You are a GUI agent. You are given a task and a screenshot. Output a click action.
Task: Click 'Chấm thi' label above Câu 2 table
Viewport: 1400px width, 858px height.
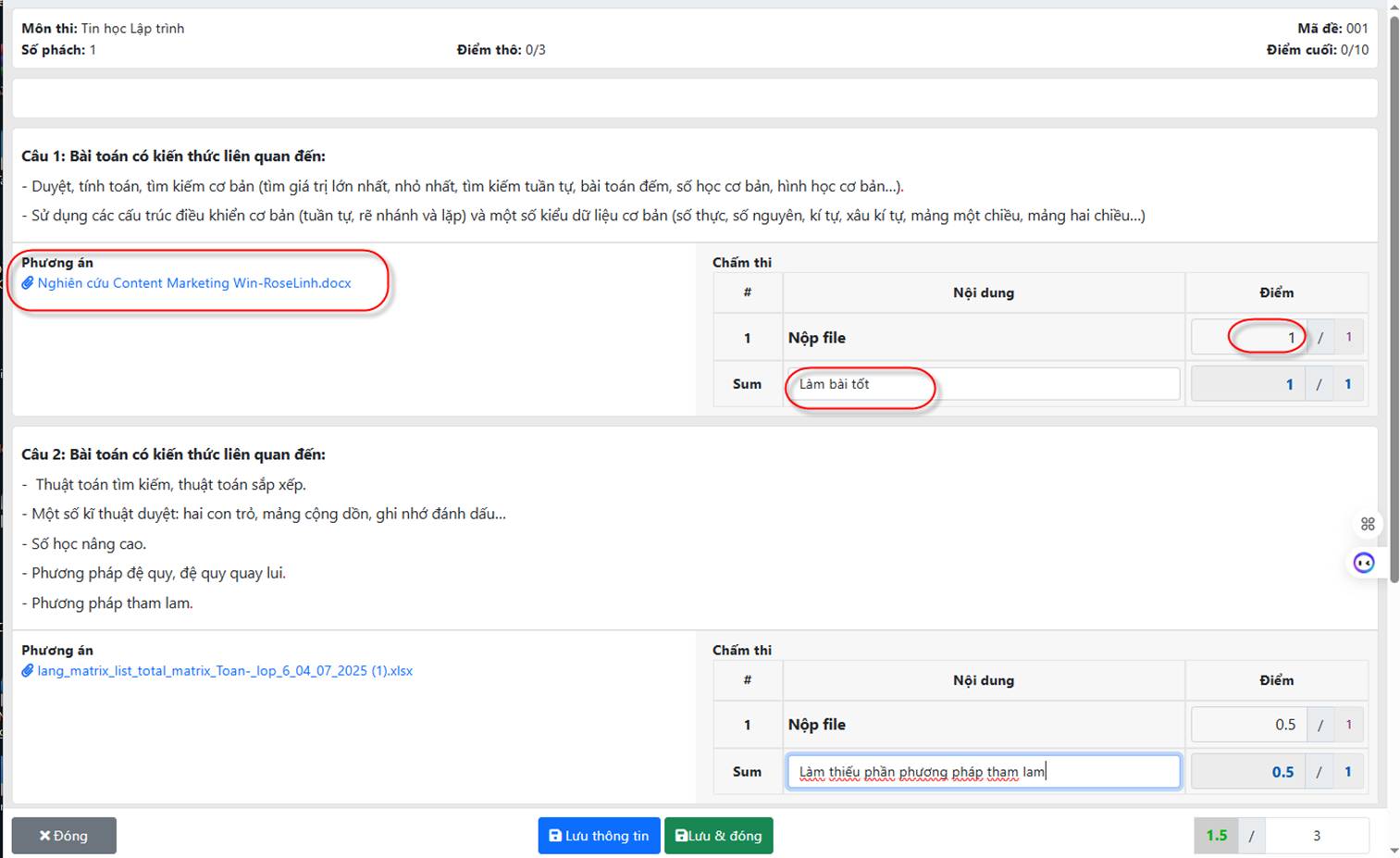[742, 651]
